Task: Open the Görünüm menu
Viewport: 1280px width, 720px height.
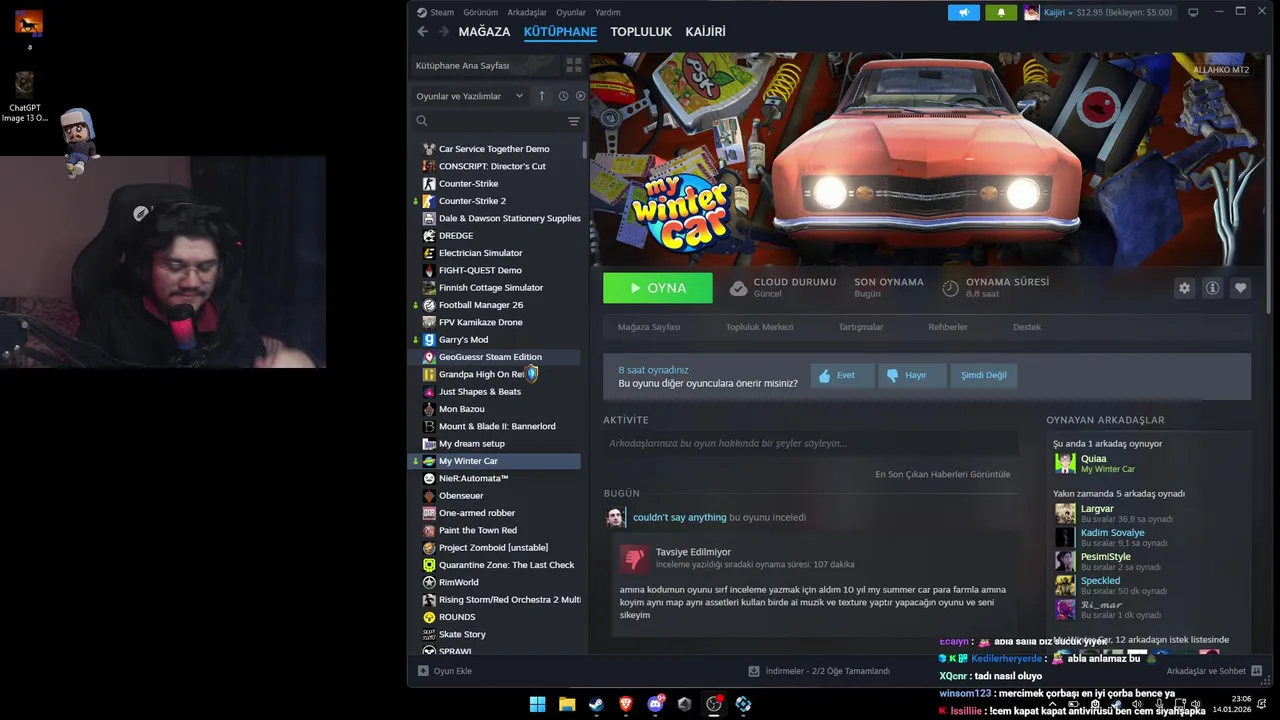Action: click(481, 13)
